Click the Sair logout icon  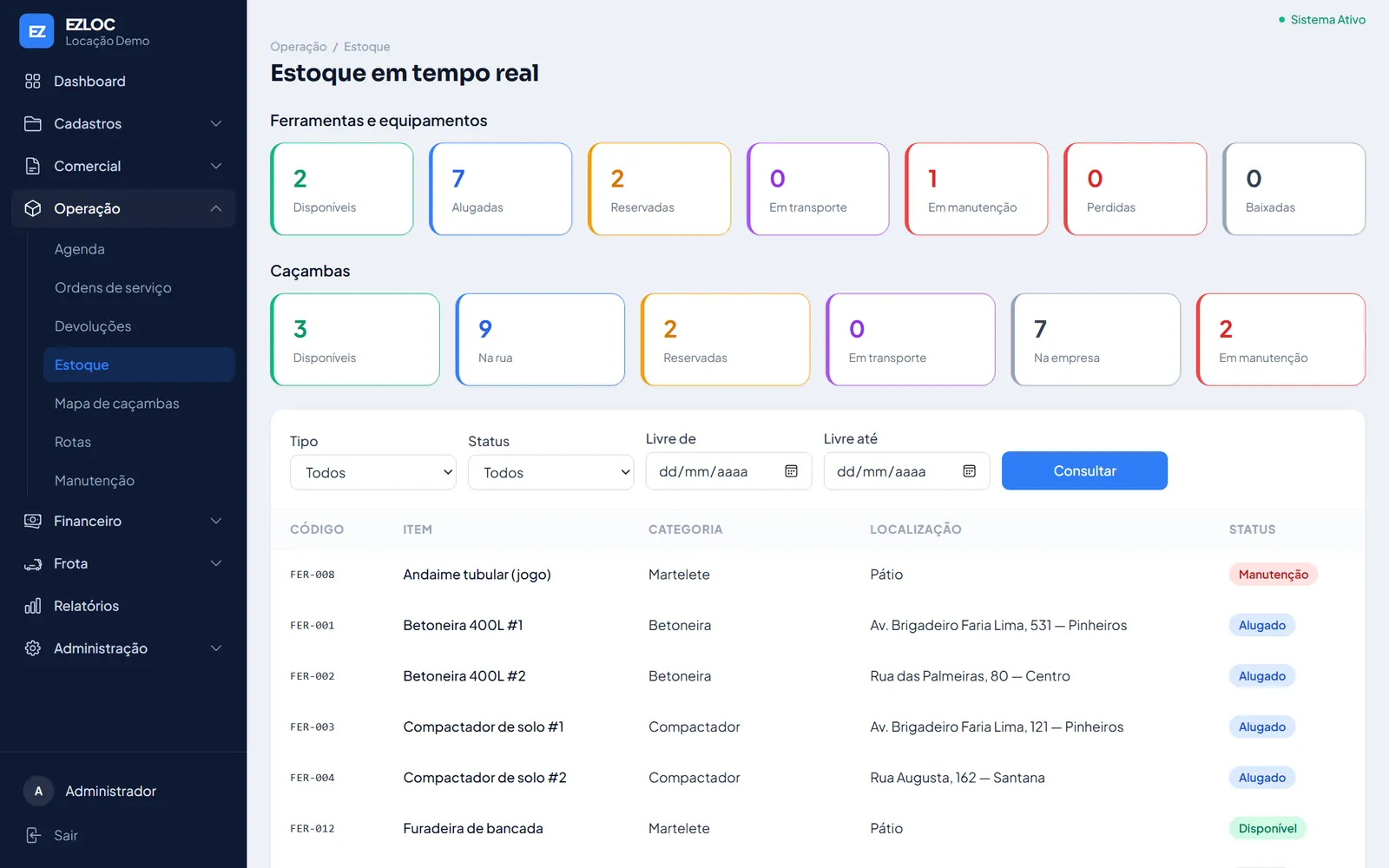pos(33,835)
